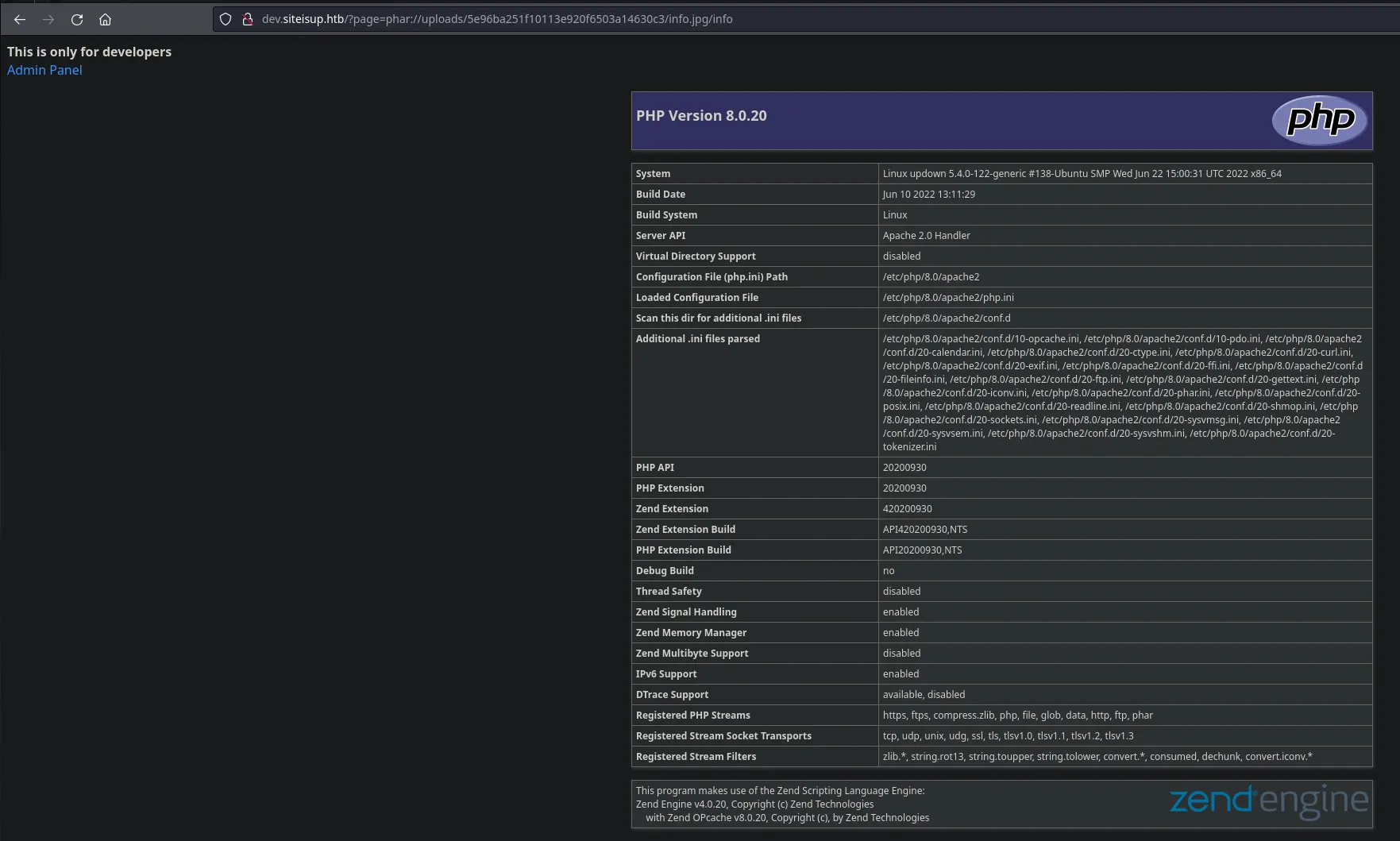
Task: Click the Server API value Apache 2.0 Handler
Action: (x=926, y=236)
